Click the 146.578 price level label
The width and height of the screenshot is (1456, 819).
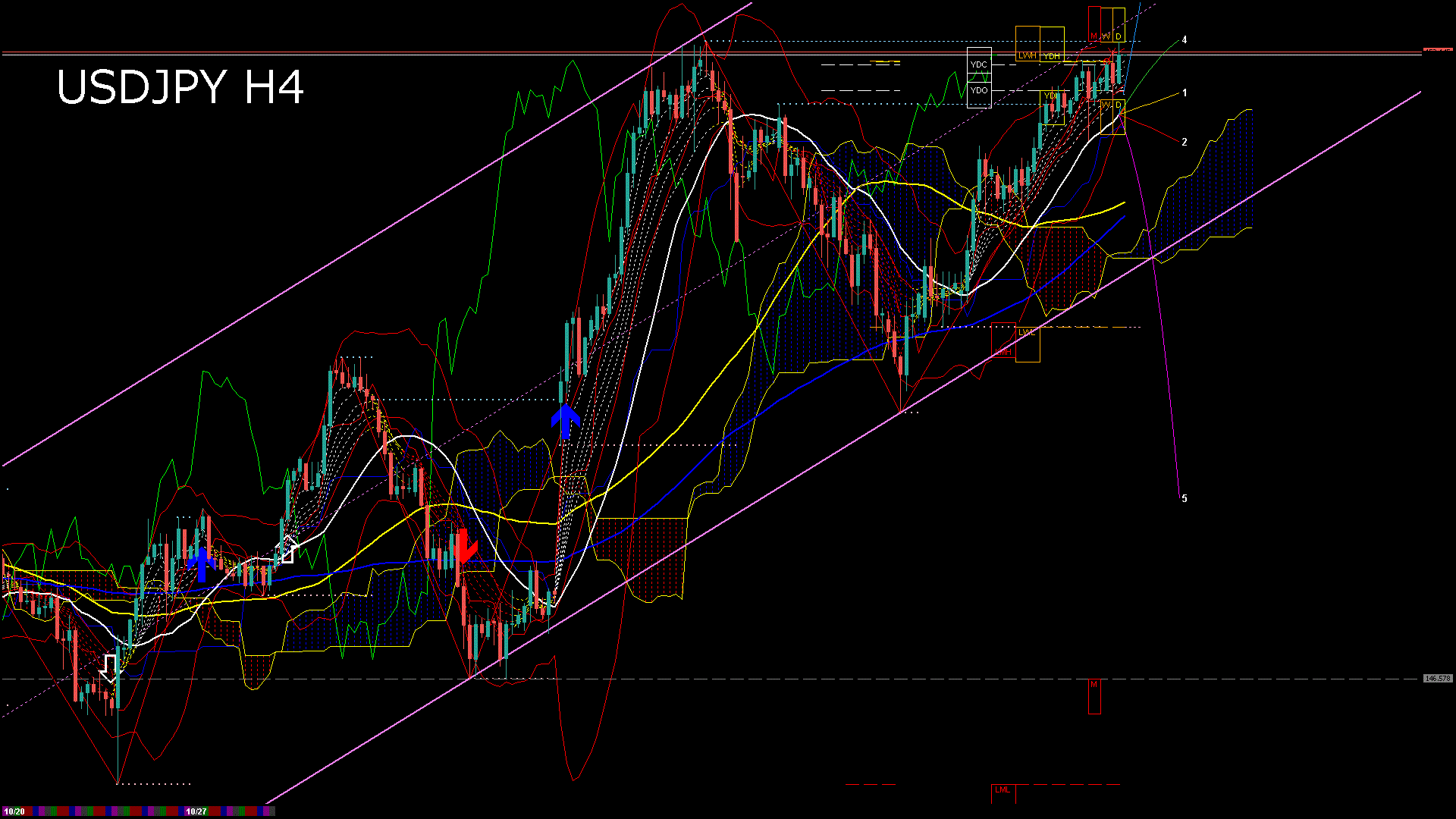tap(1437, 679)
